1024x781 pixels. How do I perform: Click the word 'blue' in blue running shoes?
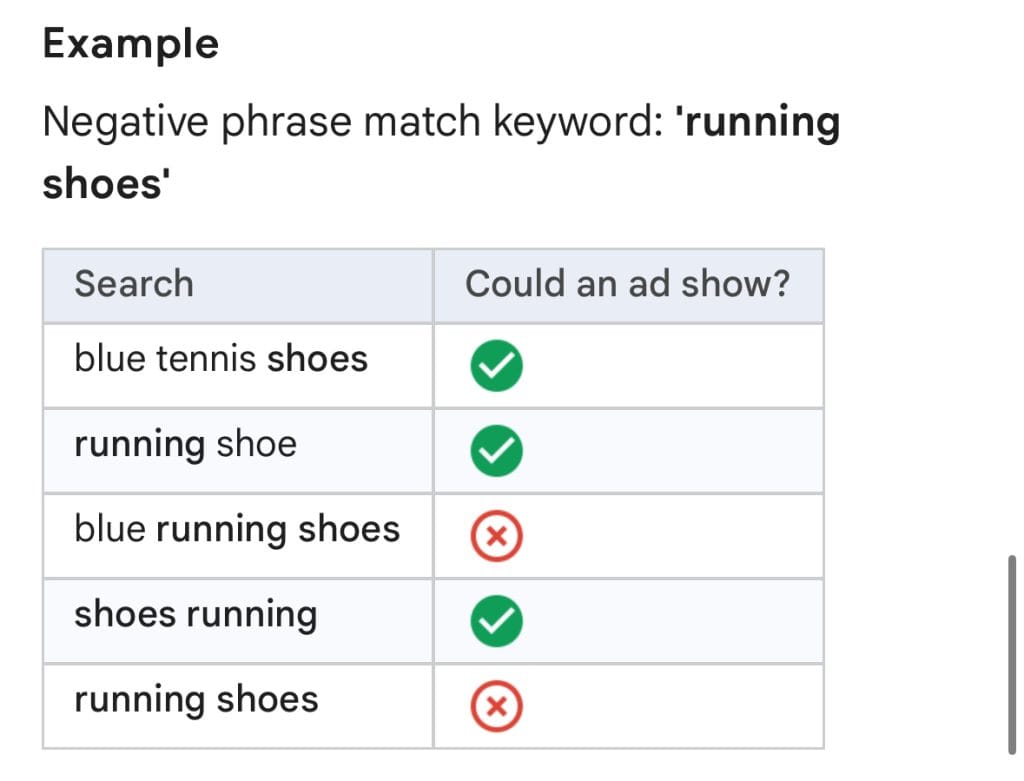tap(109, 529)
